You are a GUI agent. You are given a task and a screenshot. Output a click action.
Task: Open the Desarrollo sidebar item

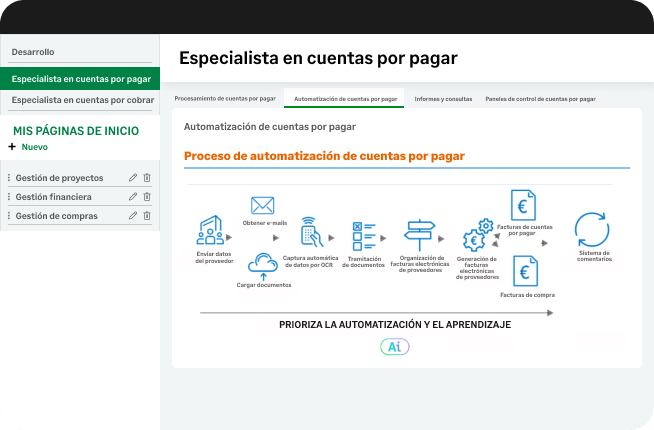(33, 52)
